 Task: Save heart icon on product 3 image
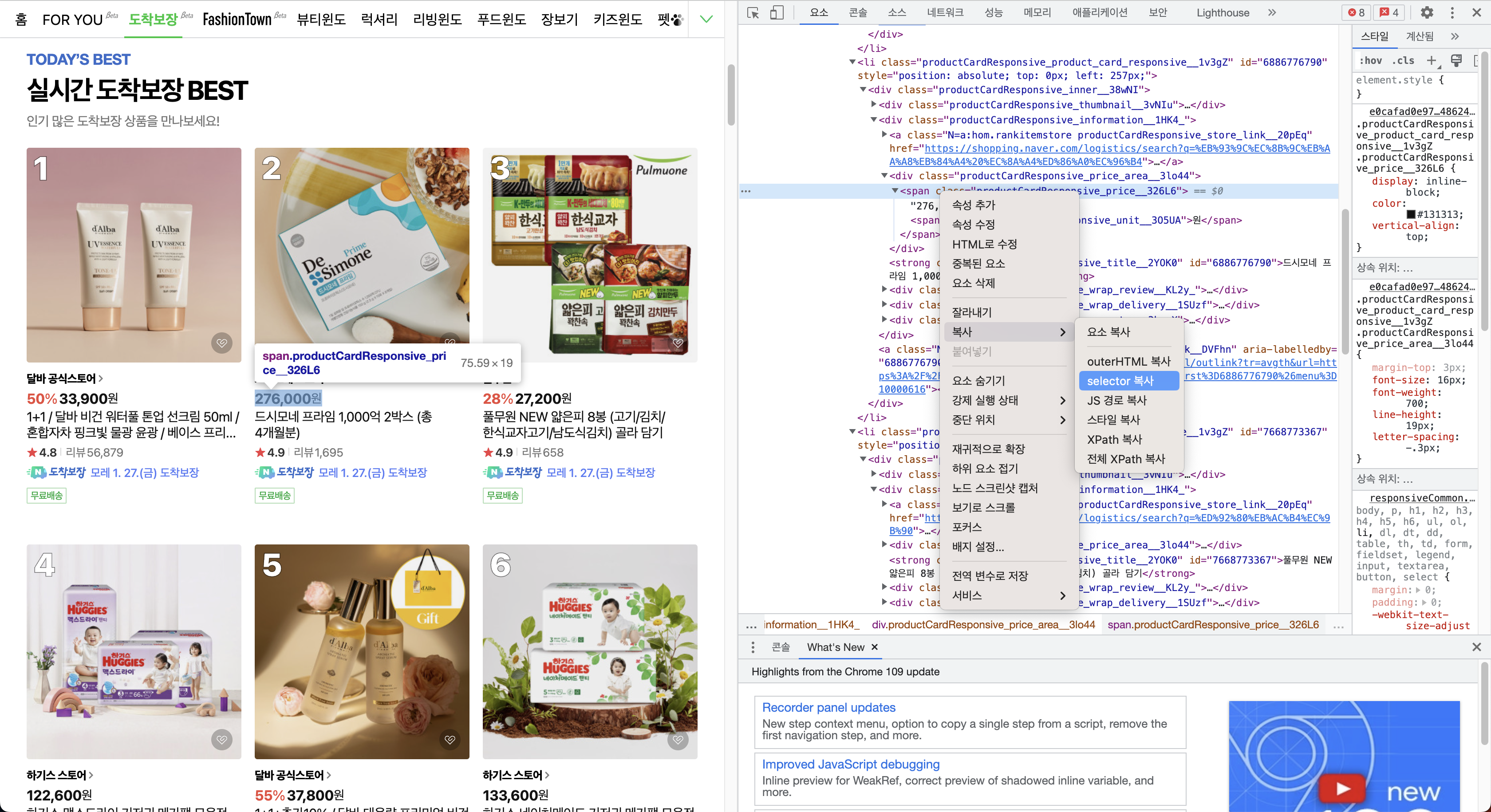pyautogui.click(x=678, y=343)
